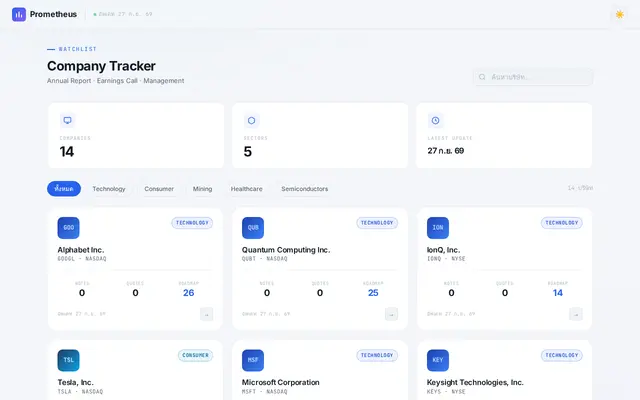This screenshot has height=400, width=640.
Task: Open the Alphabet Inc. company name
Action: 81,250
